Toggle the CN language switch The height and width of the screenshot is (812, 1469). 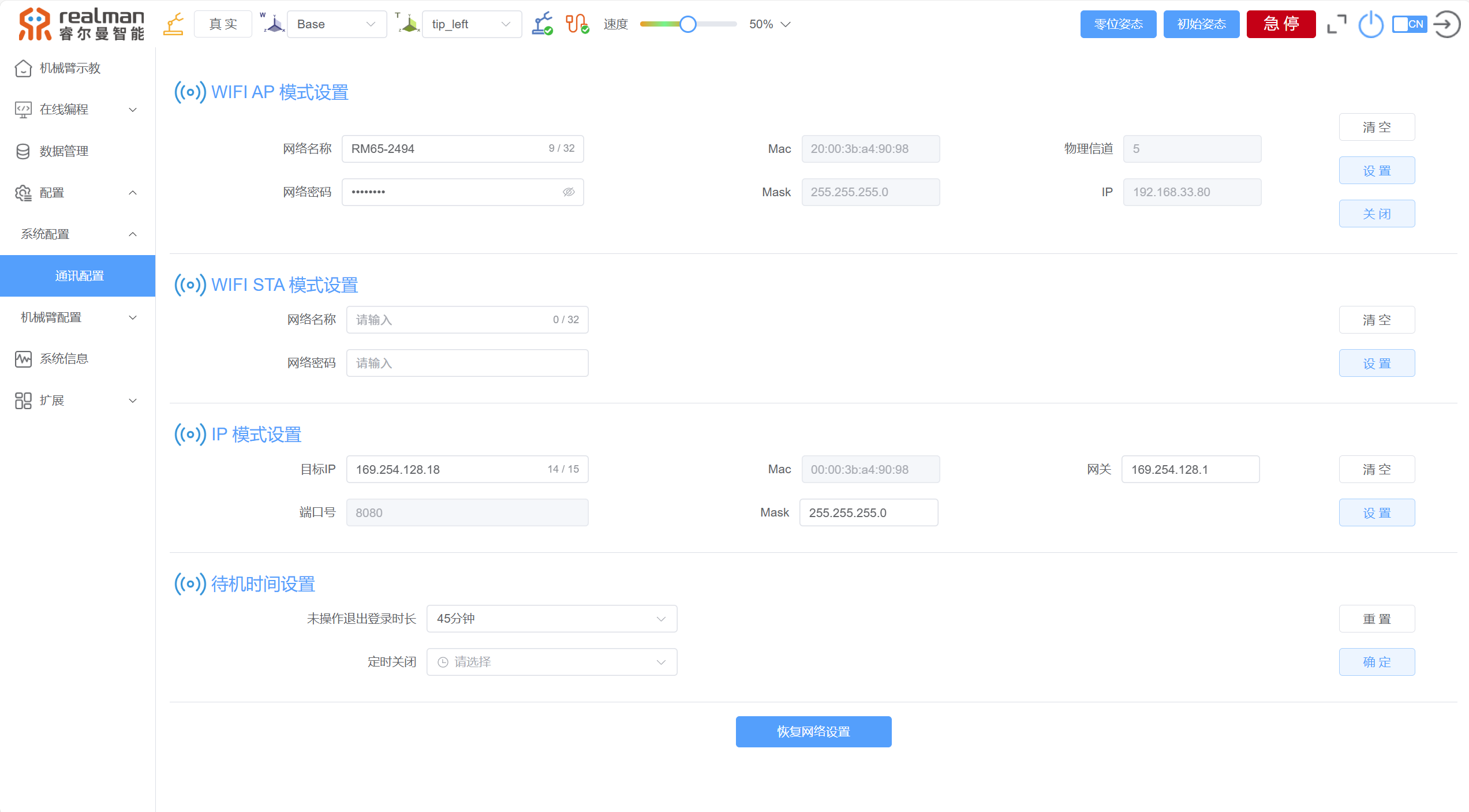pos(1409,24)
